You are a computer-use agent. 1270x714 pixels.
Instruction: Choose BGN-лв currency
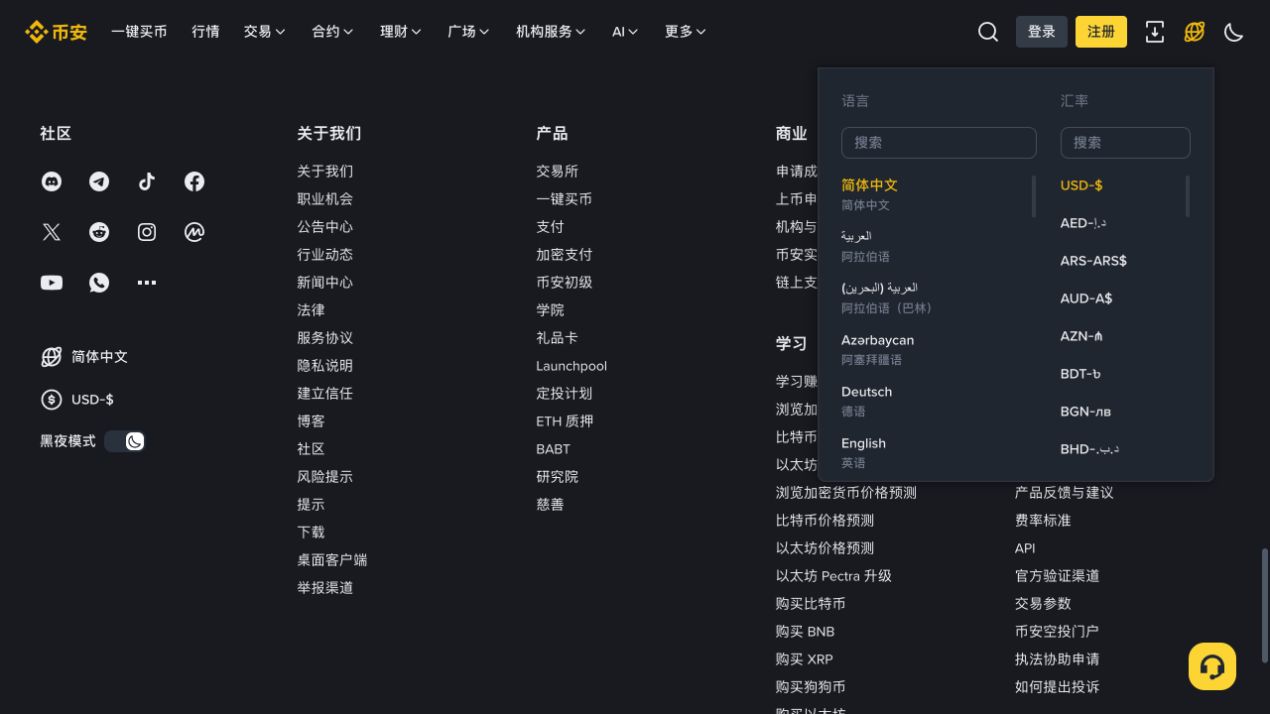pyautogui.click(x=1085, y=412)
